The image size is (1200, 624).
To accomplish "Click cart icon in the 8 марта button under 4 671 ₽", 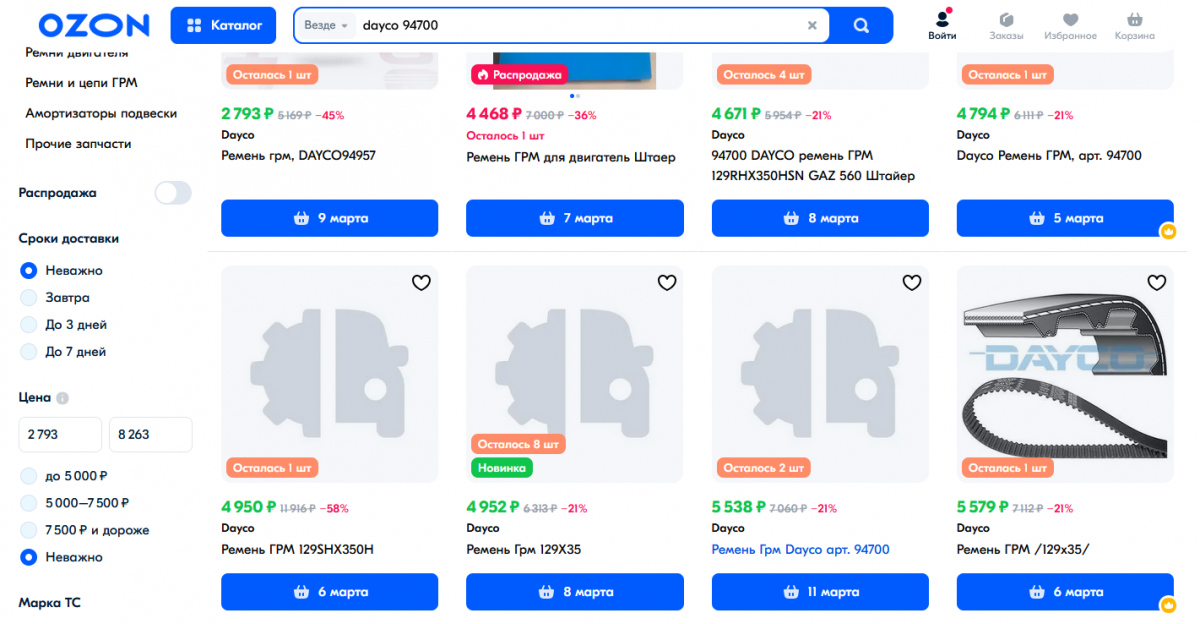I will [792, 218].
